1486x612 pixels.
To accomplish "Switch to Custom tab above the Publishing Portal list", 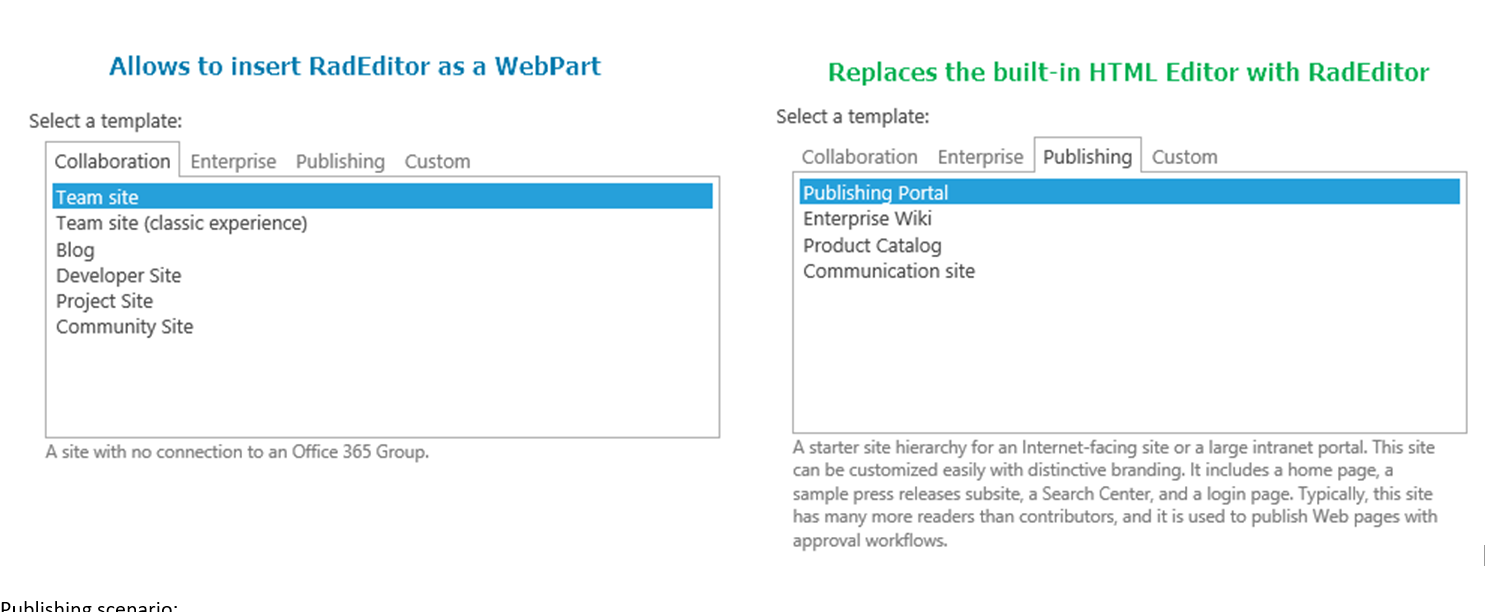I will pos(1184,157).
